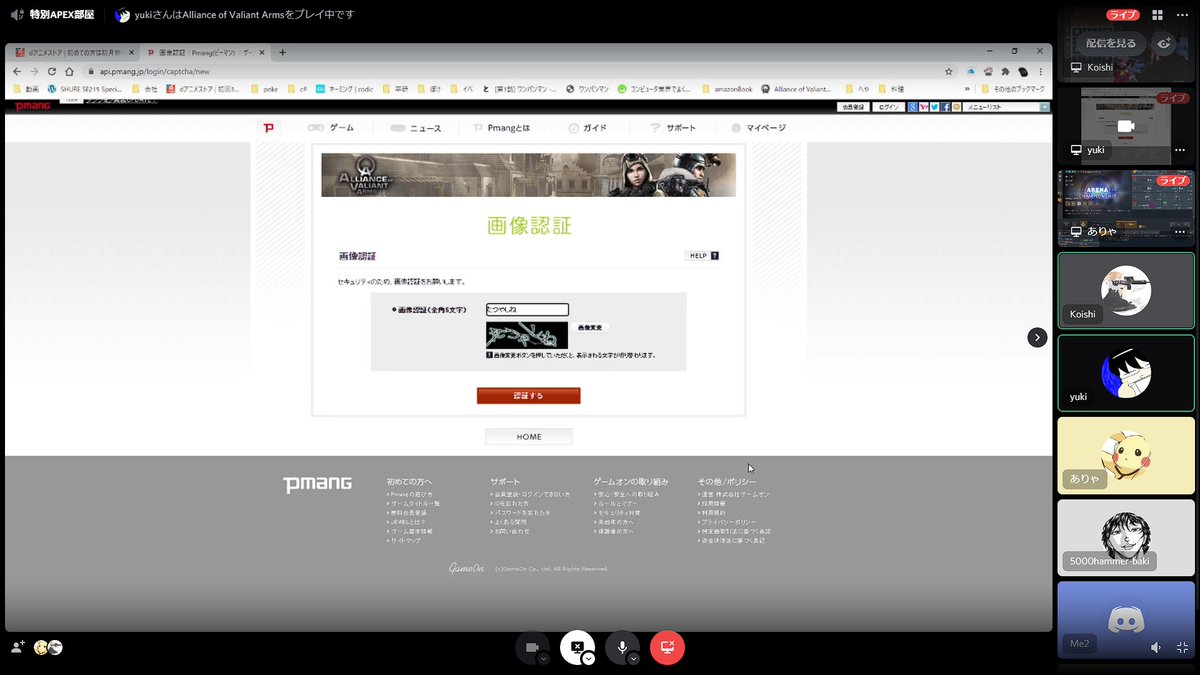Click 配信を見る on Koishi's stream

coord(1111,43)
